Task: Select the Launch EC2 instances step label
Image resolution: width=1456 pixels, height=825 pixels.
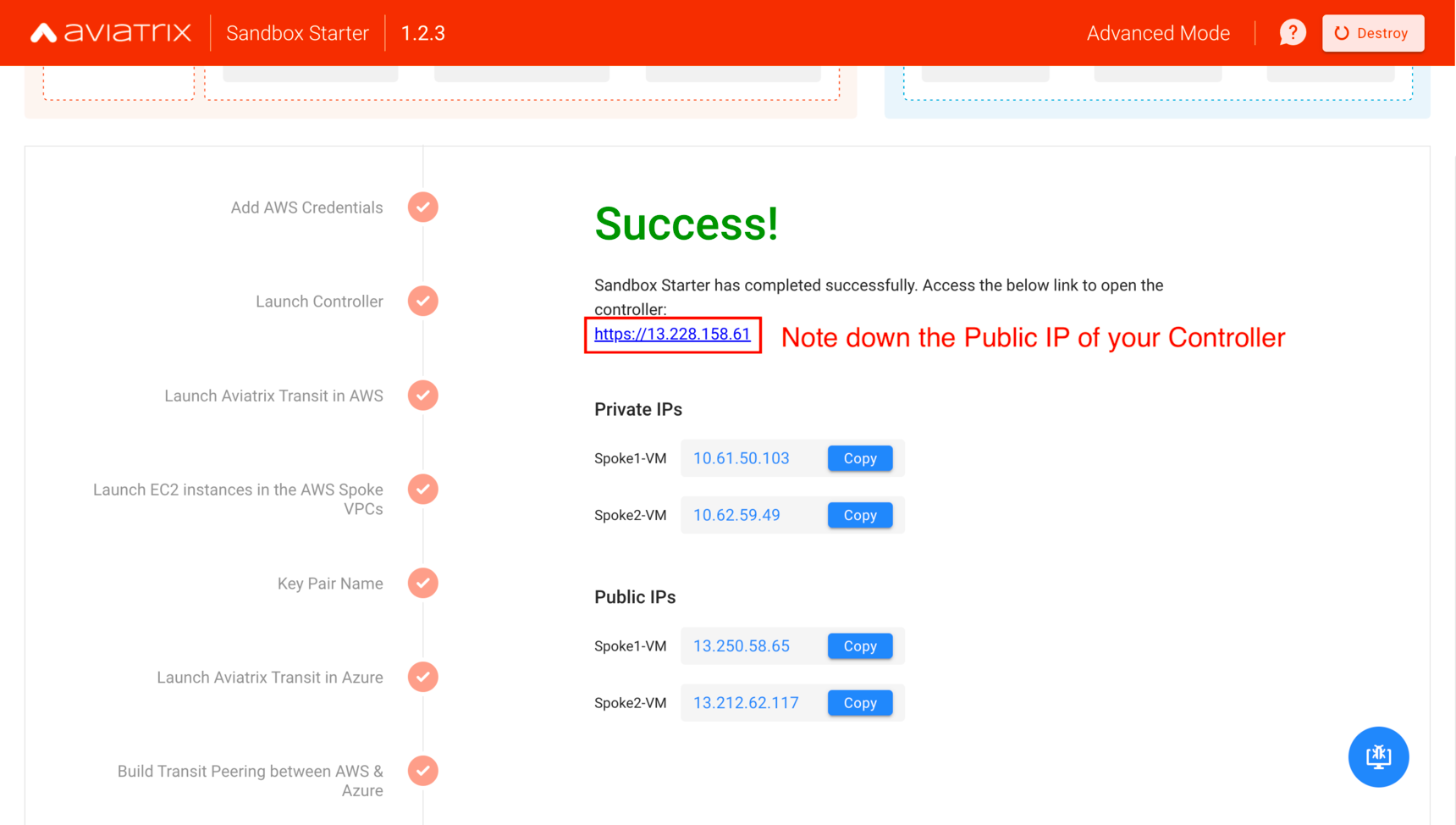Action: [x=238, y=499]
